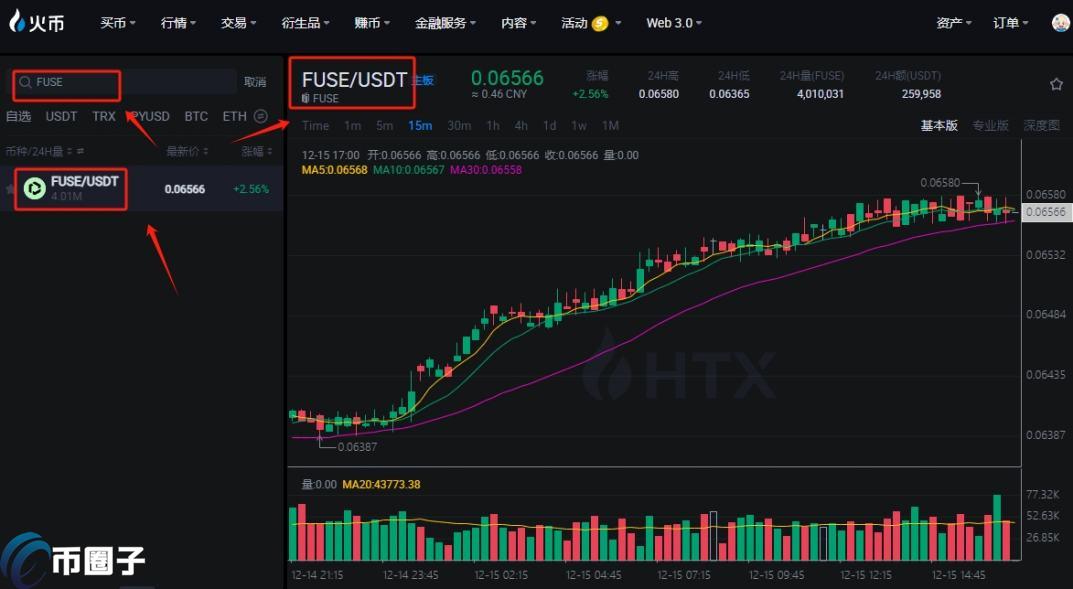Viewport: 1073px width, 589px height.
Task: Click the FUSE coin logo in the pair list
Action: pyautogui.click(x=33, y=187)
